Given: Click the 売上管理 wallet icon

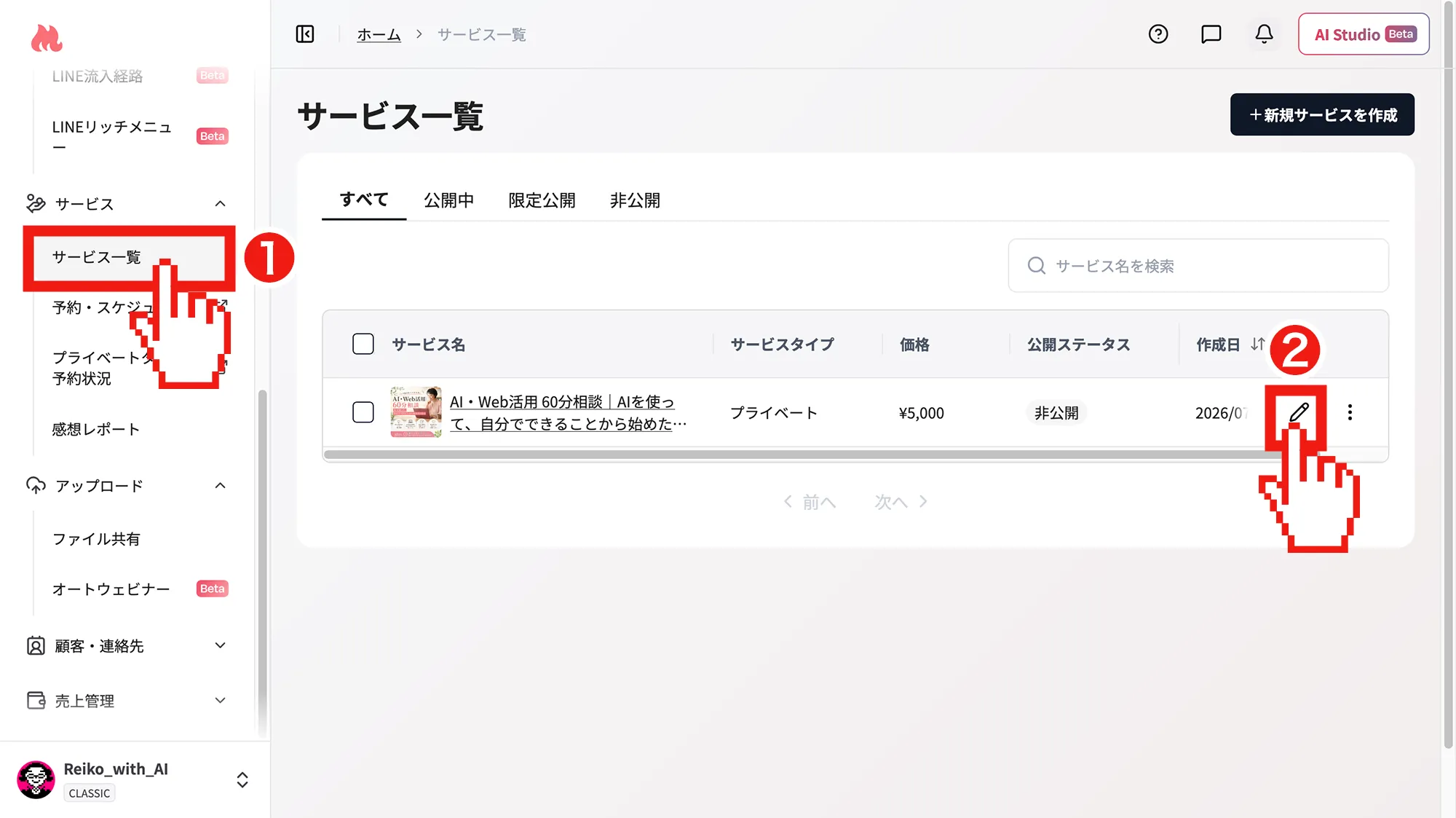Looking at the screenshot, I should (36, 701).
